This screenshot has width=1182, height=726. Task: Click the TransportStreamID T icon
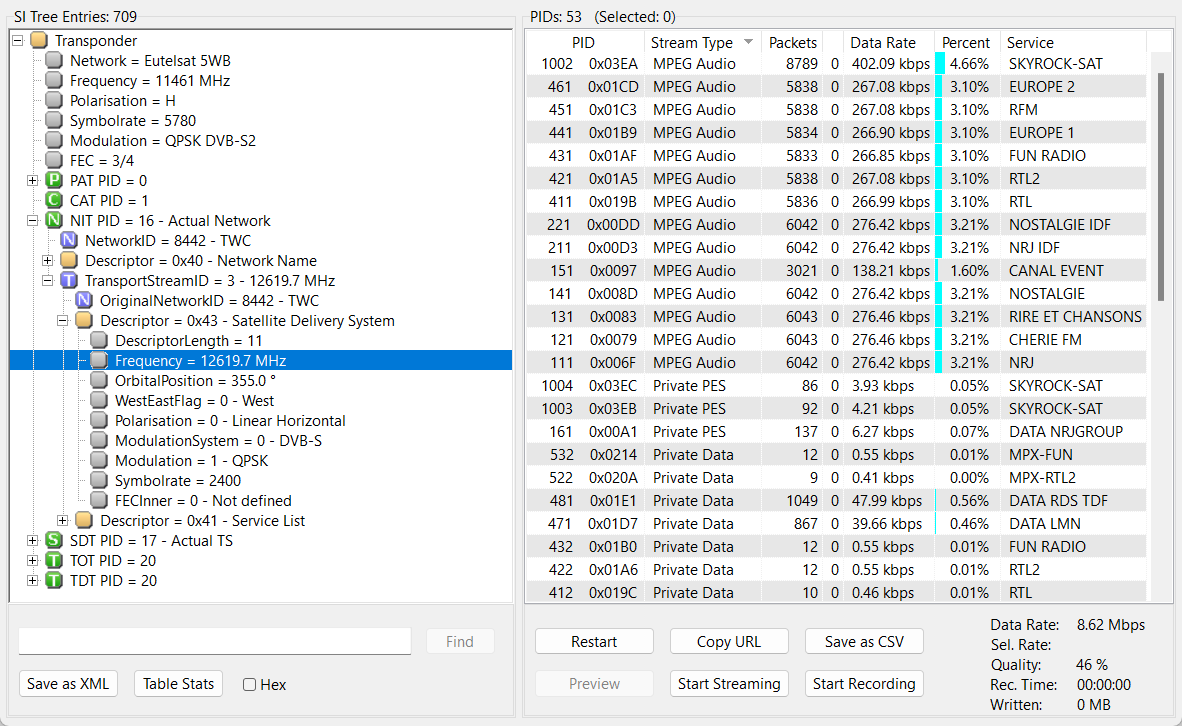point(69,280)
